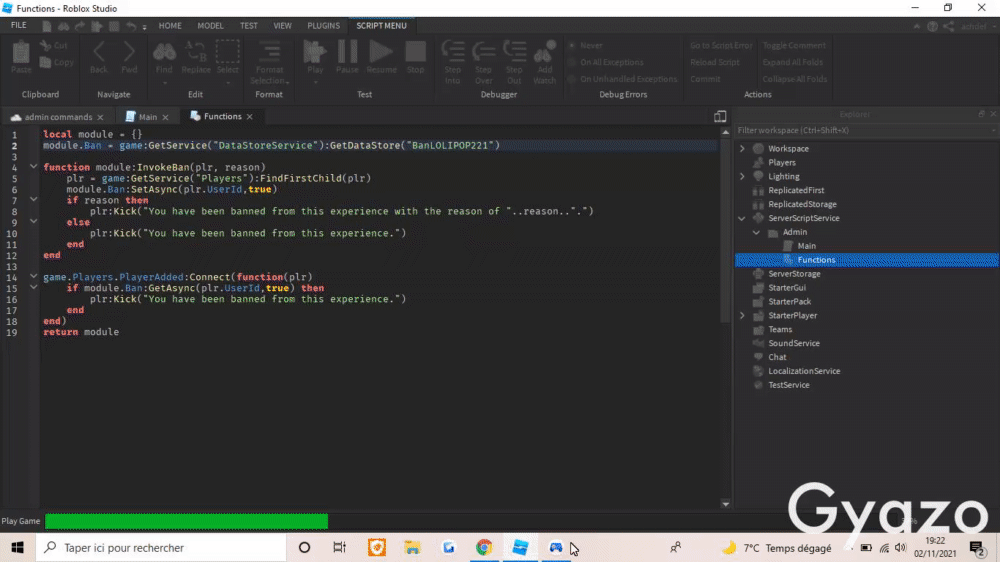Select On Unhandled Exceptions option
Viewport: 1000px width, 562px height.
(622, 79)
